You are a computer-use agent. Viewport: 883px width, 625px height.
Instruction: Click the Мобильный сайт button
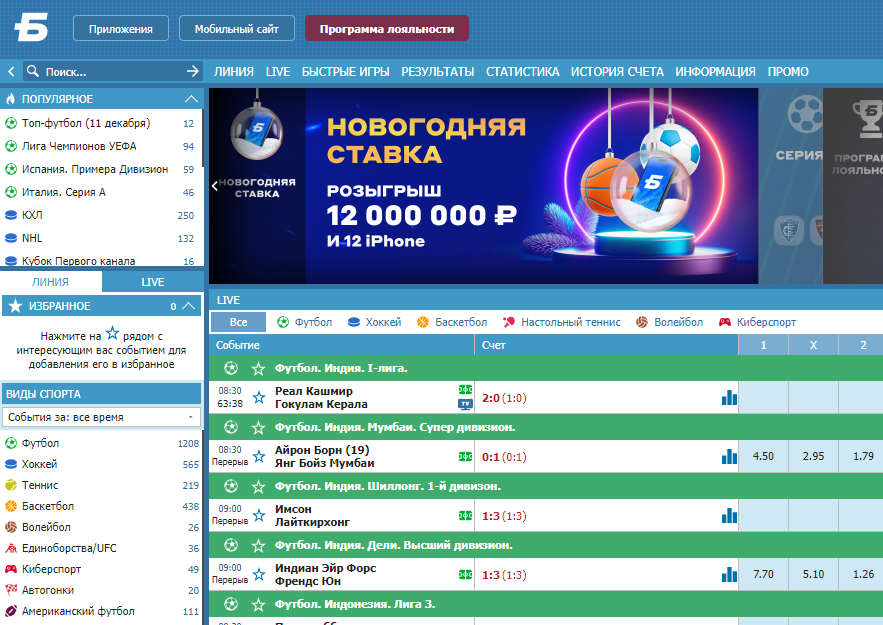click(x=237, y=29)
